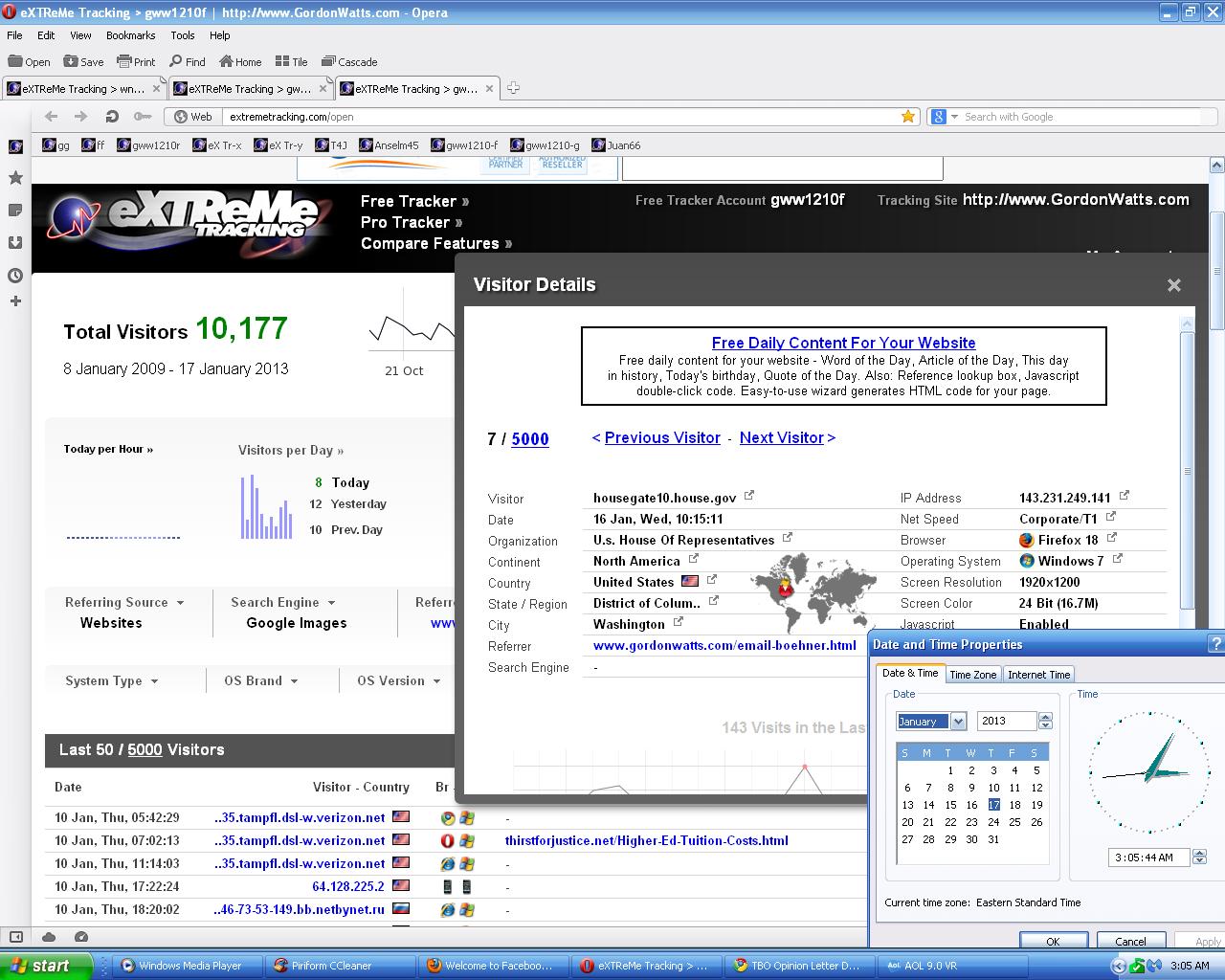Screen dimensions: 1225x980
Task: Open the View menu
Action: [x=80, y=35]
